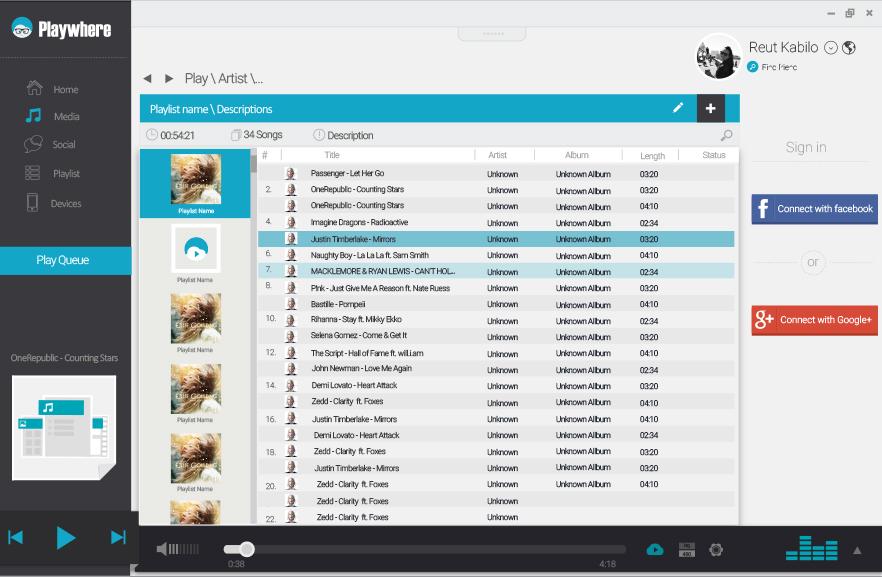Connect with facebook
Image resolution: width=882 pixels, height=577 pixels.
(x=814, y=209)
